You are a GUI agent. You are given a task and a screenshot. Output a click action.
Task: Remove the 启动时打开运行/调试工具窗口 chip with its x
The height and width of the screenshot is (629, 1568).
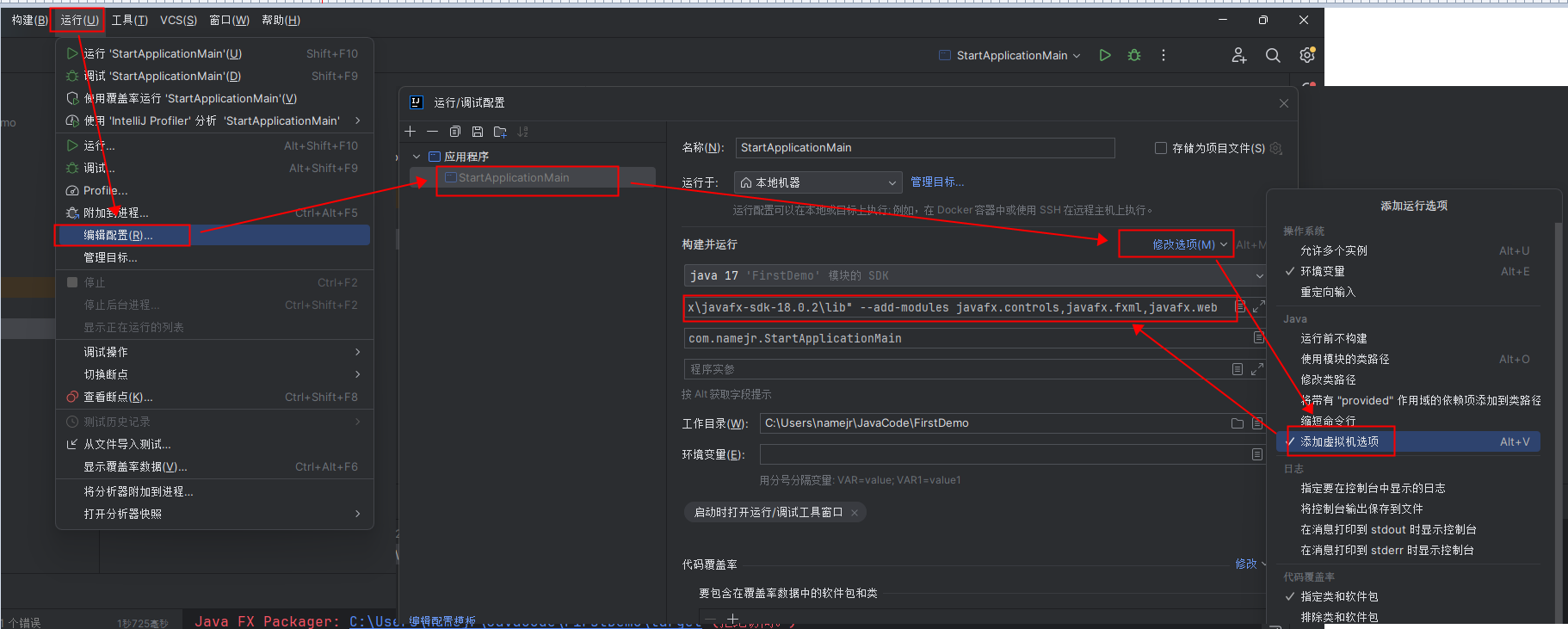pos(855,513)
